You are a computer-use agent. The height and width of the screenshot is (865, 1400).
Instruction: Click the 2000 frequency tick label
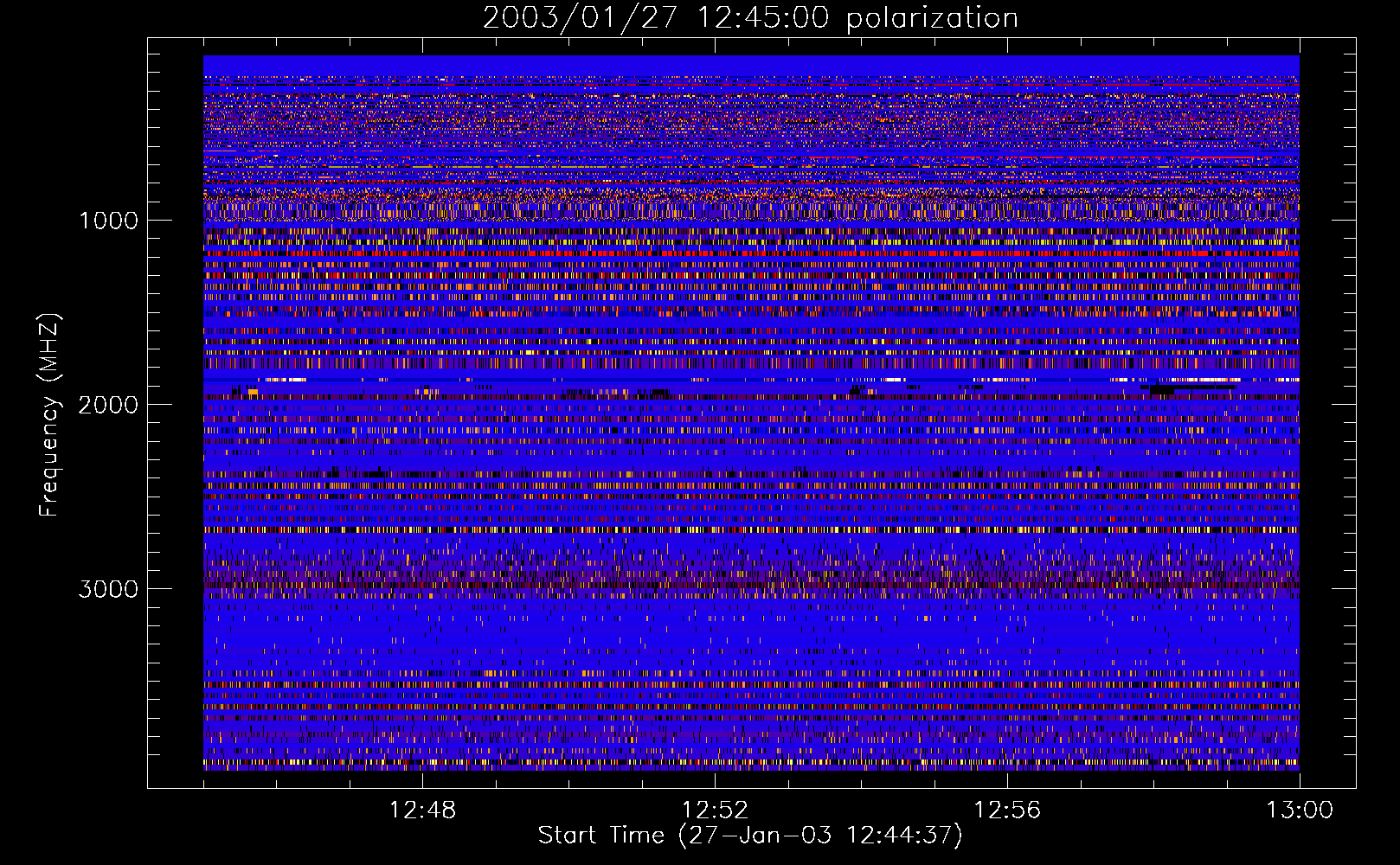click(x=109, y=405)
